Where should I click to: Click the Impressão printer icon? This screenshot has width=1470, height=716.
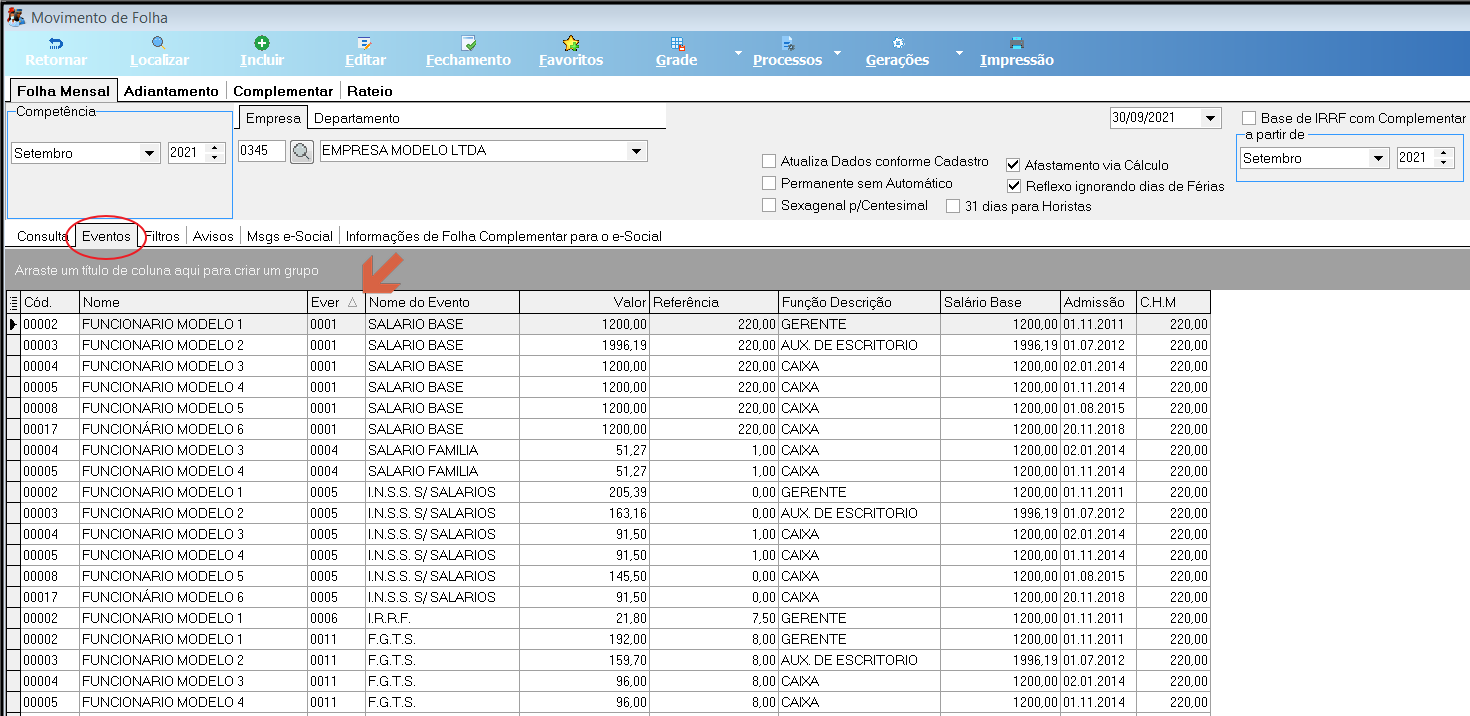1017,43
